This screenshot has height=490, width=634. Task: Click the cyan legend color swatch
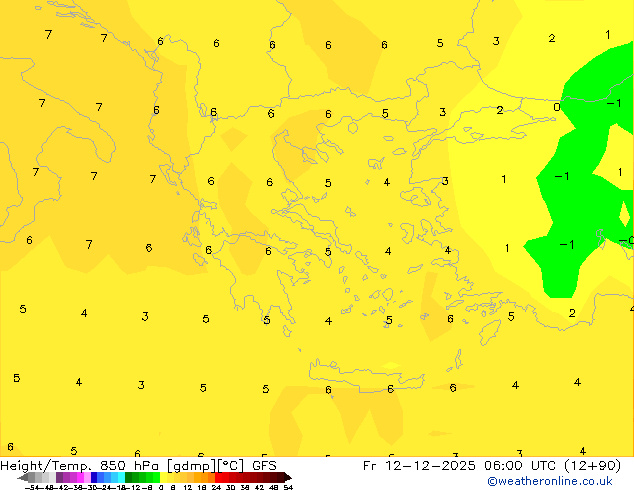122,477
